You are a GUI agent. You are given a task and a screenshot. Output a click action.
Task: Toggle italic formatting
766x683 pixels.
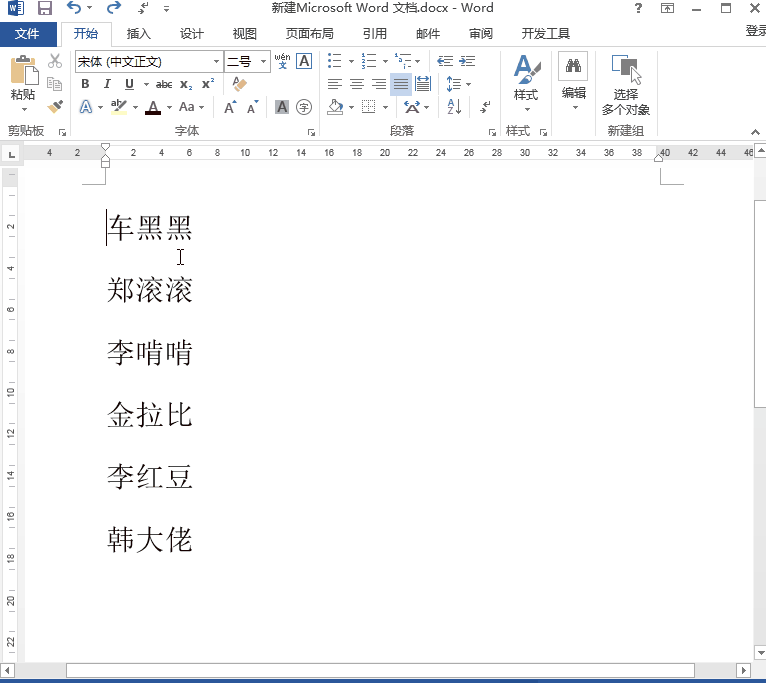click(107, 84)
